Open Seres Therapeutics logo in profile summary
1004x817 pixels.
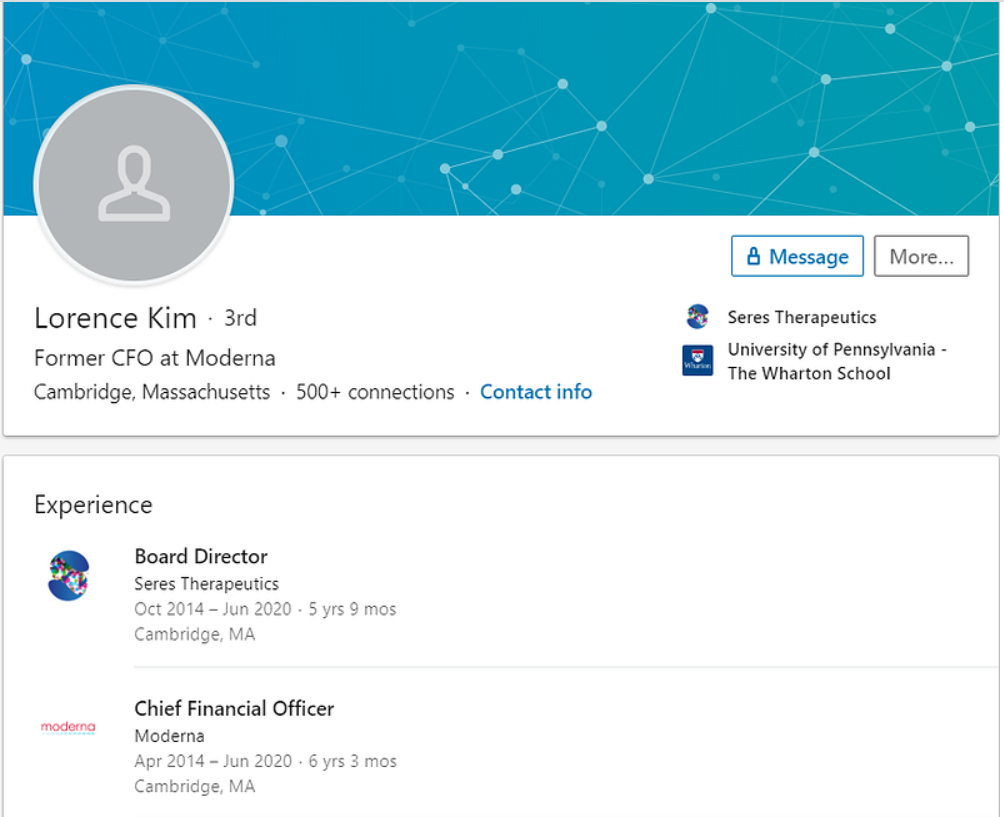pyautogui.click(x=697, y=316)
